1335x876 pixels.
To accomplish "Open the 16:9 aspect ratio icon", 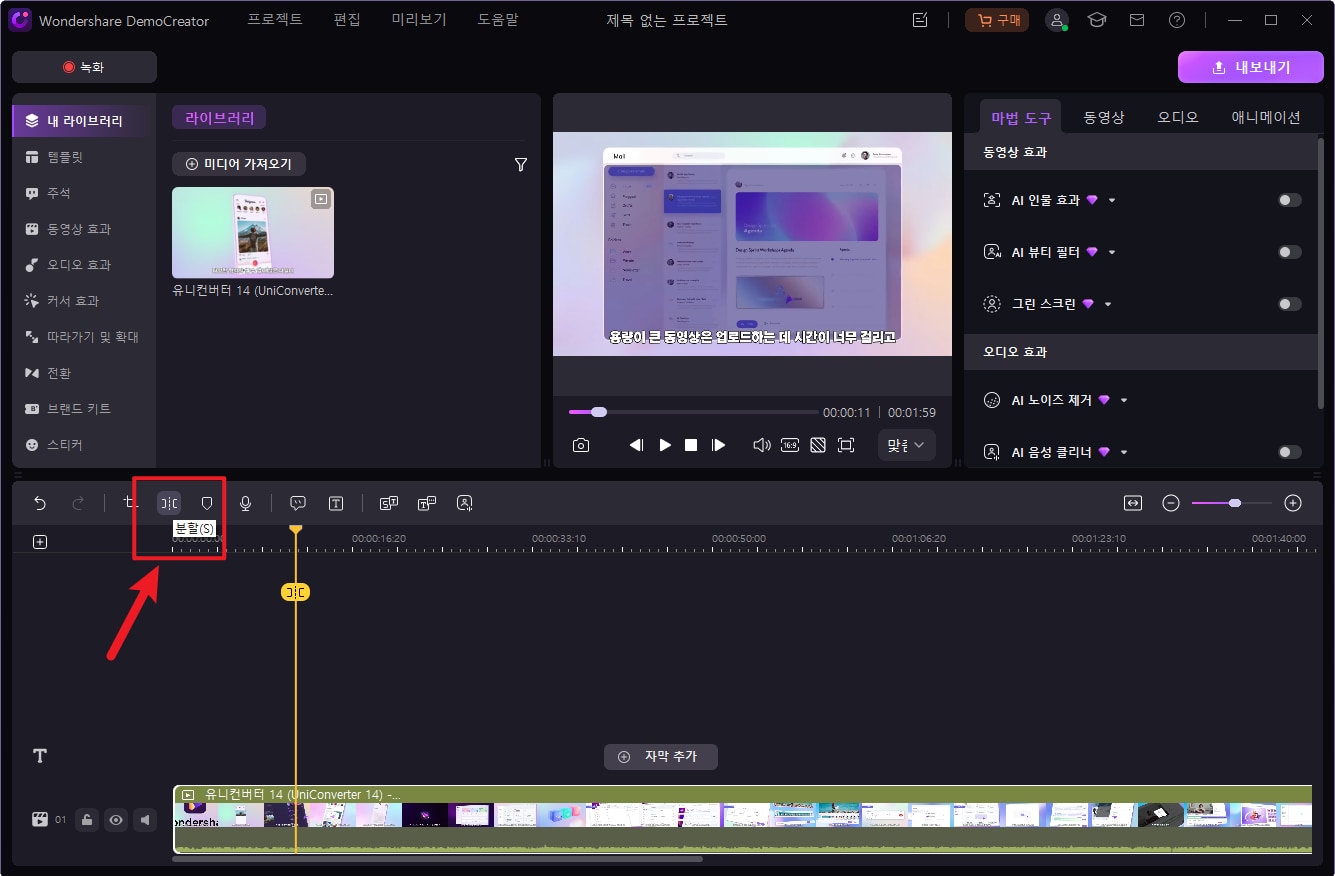I will [790, 445].
